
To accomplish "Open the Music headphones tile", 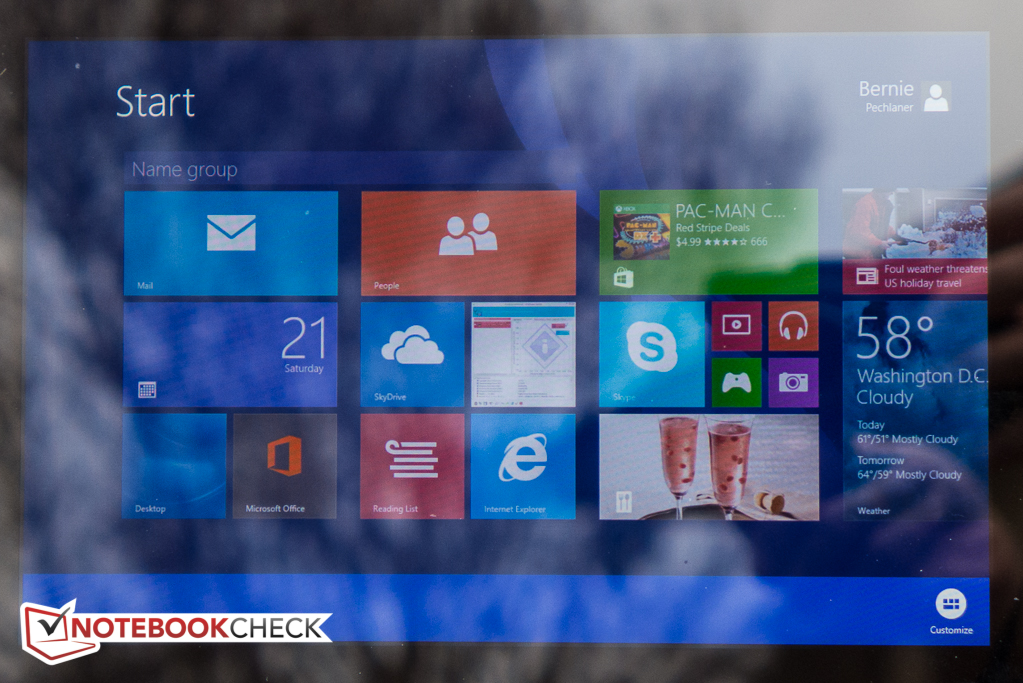I will 793,326.
